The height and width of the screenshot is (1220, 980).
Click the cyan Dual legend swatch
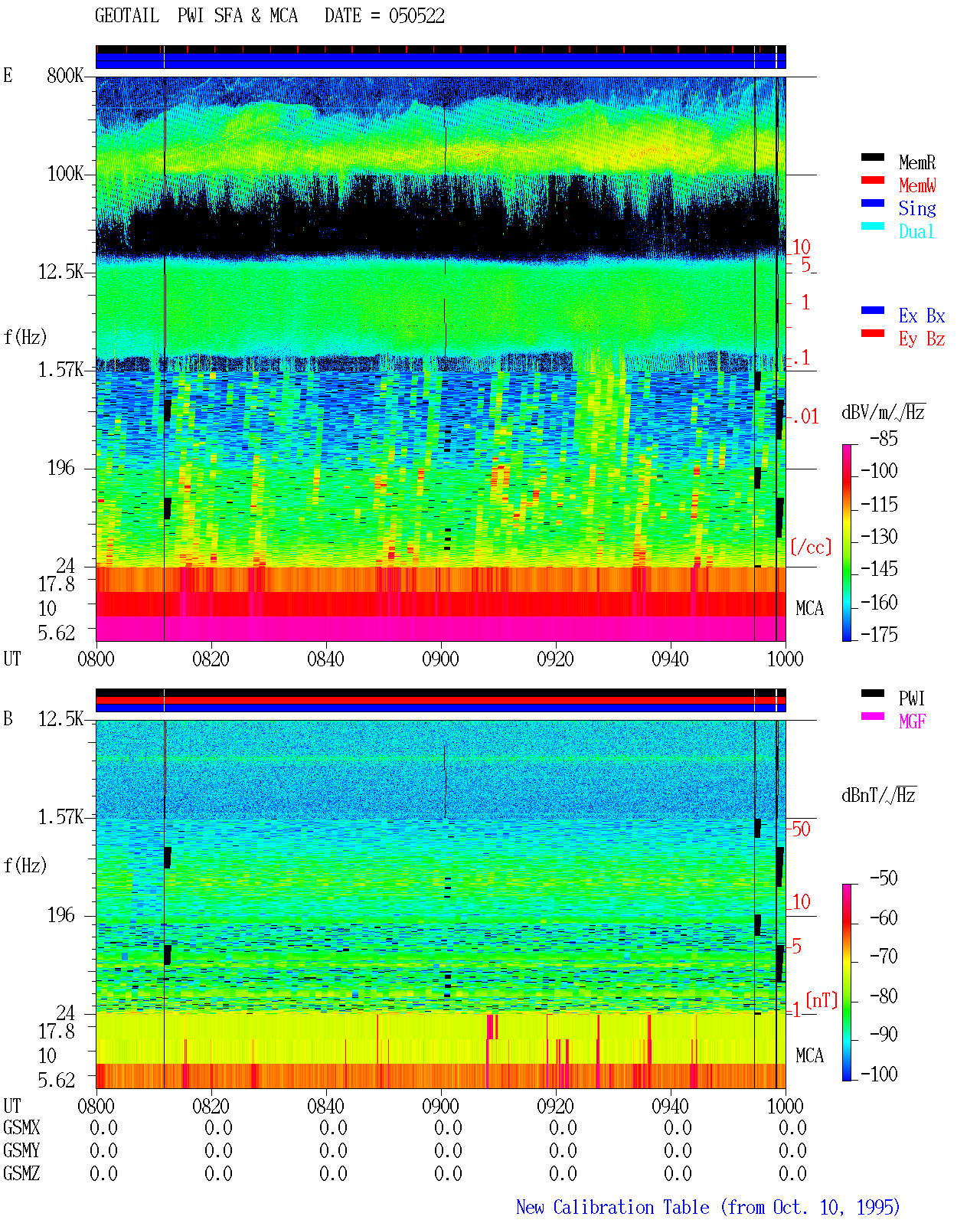point(873,226)
